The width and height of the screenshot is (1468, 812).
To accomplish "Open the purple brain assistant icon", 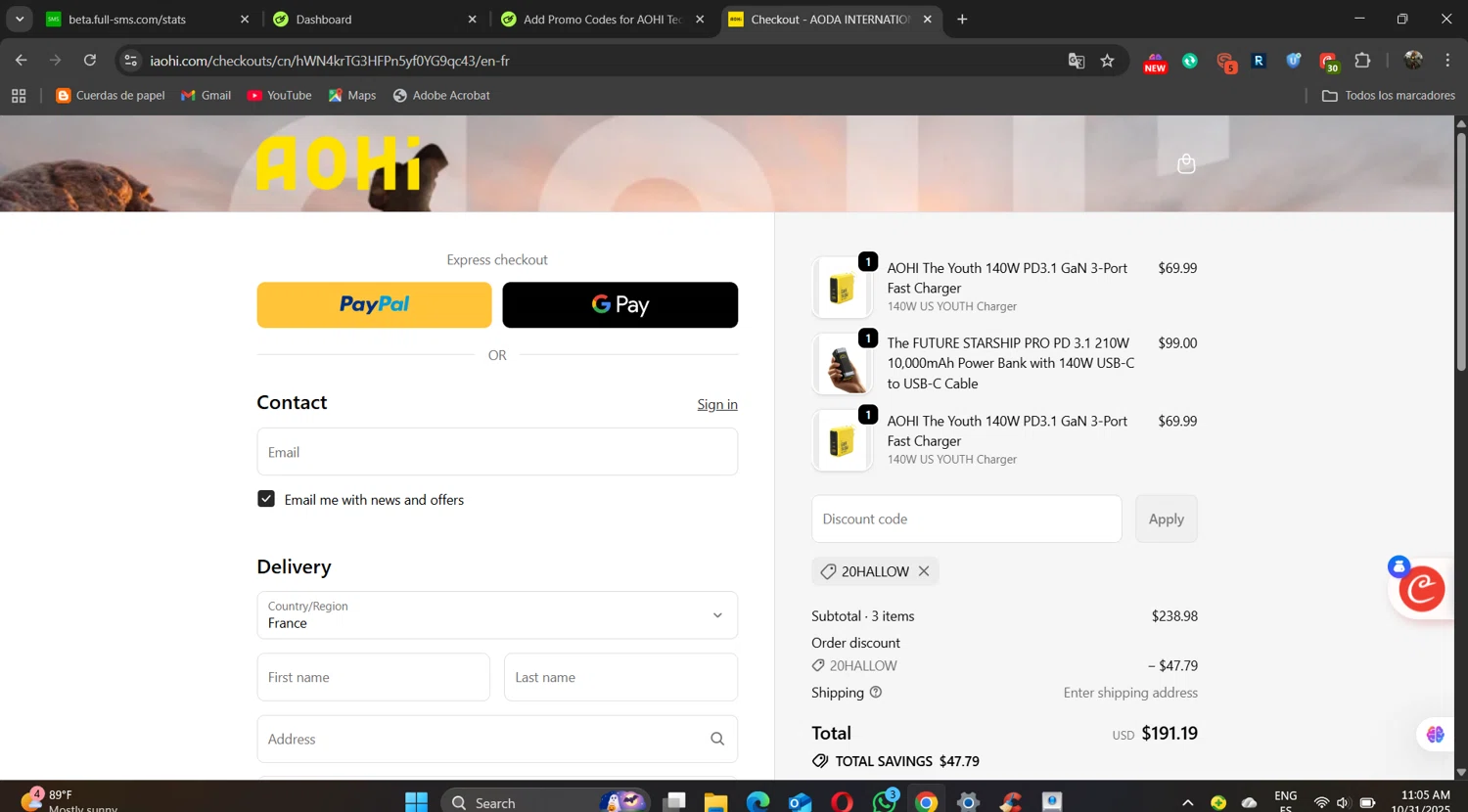I will pos(1436,734).
